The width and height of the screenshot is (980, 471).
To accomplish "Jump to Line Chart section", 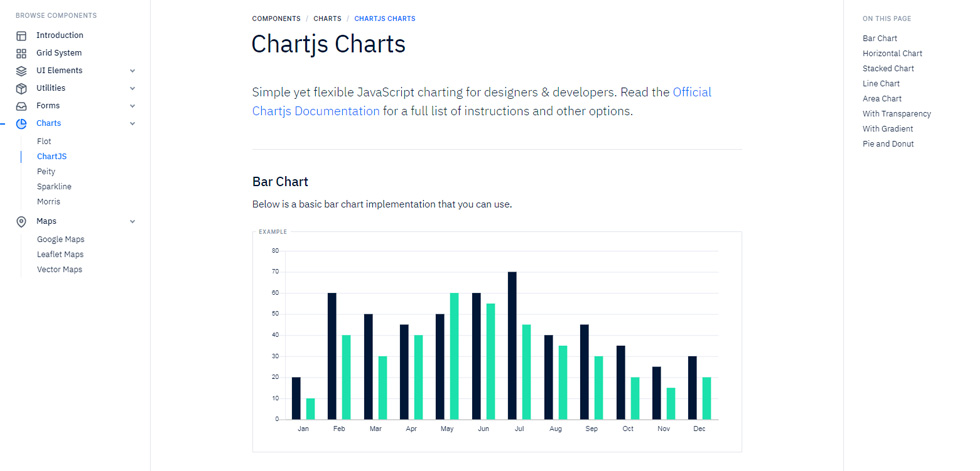I will [881, 83].
